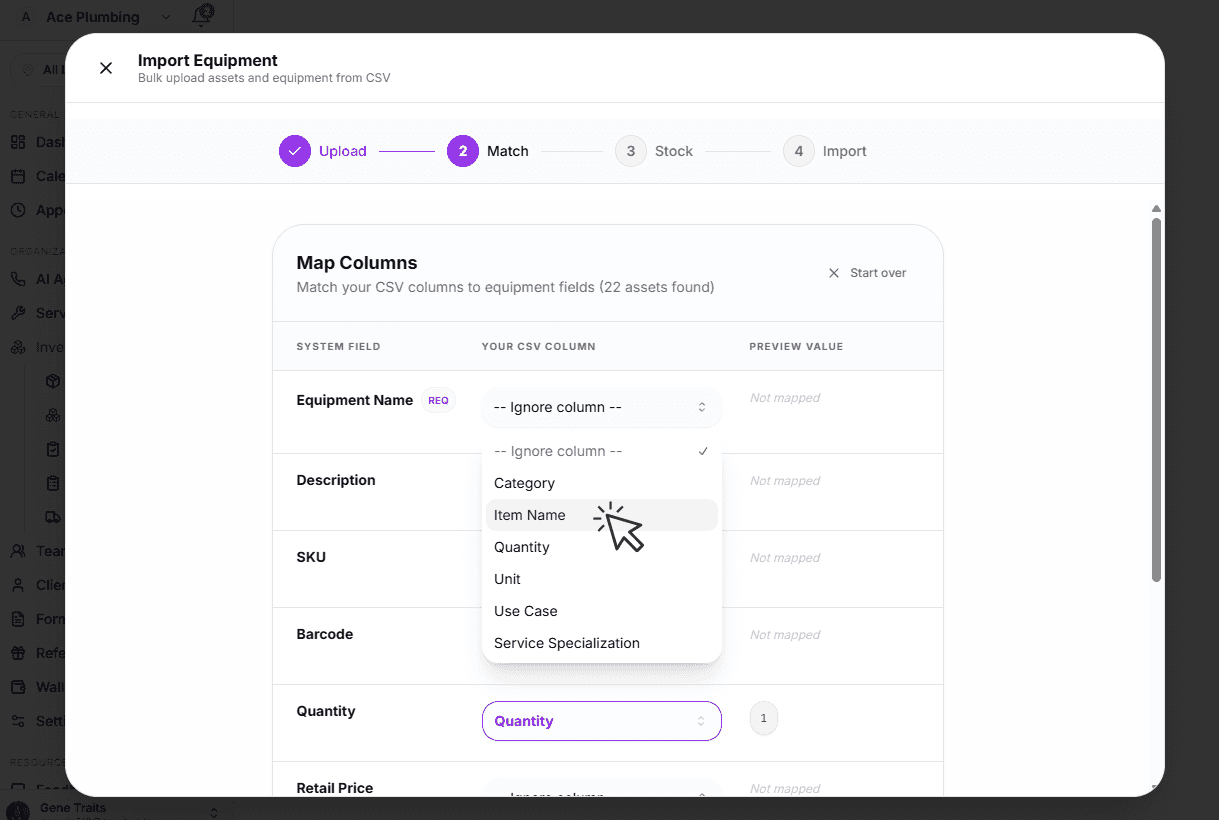Viewport: 1219px width, 820px height.
Task: Click the Import Equipment dialog title
Action: (x=208, y=60)
